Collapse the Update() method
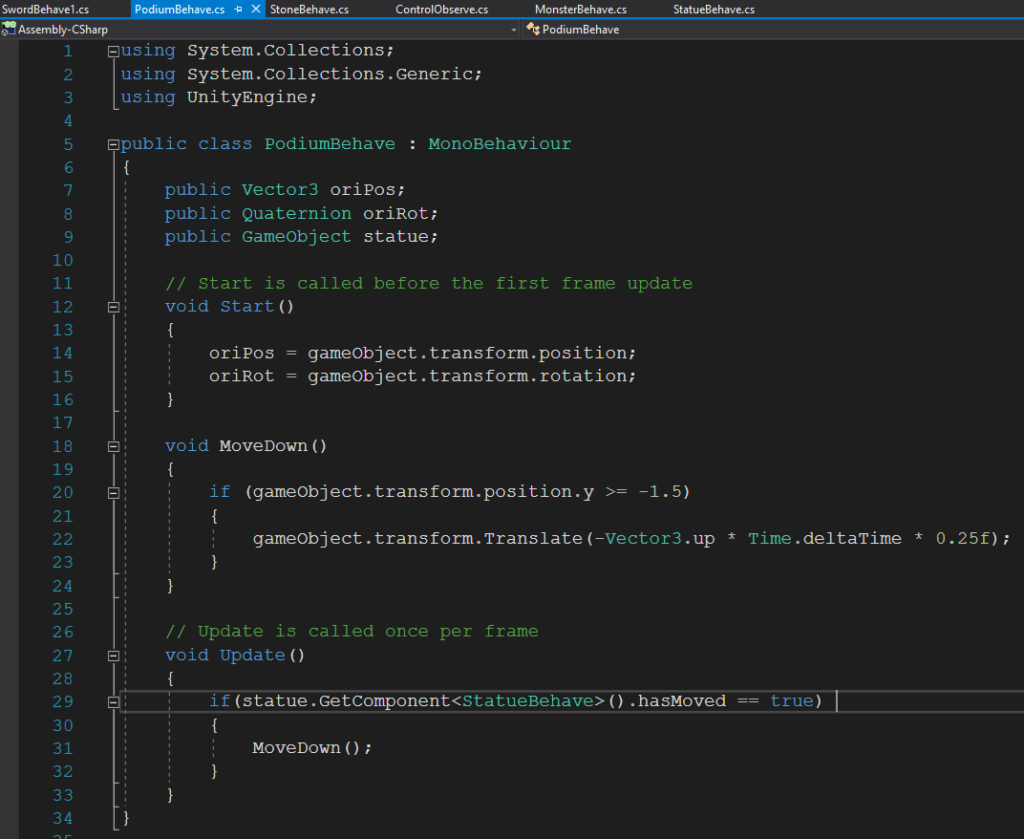Screen dimensions: 1024x839 113,656
